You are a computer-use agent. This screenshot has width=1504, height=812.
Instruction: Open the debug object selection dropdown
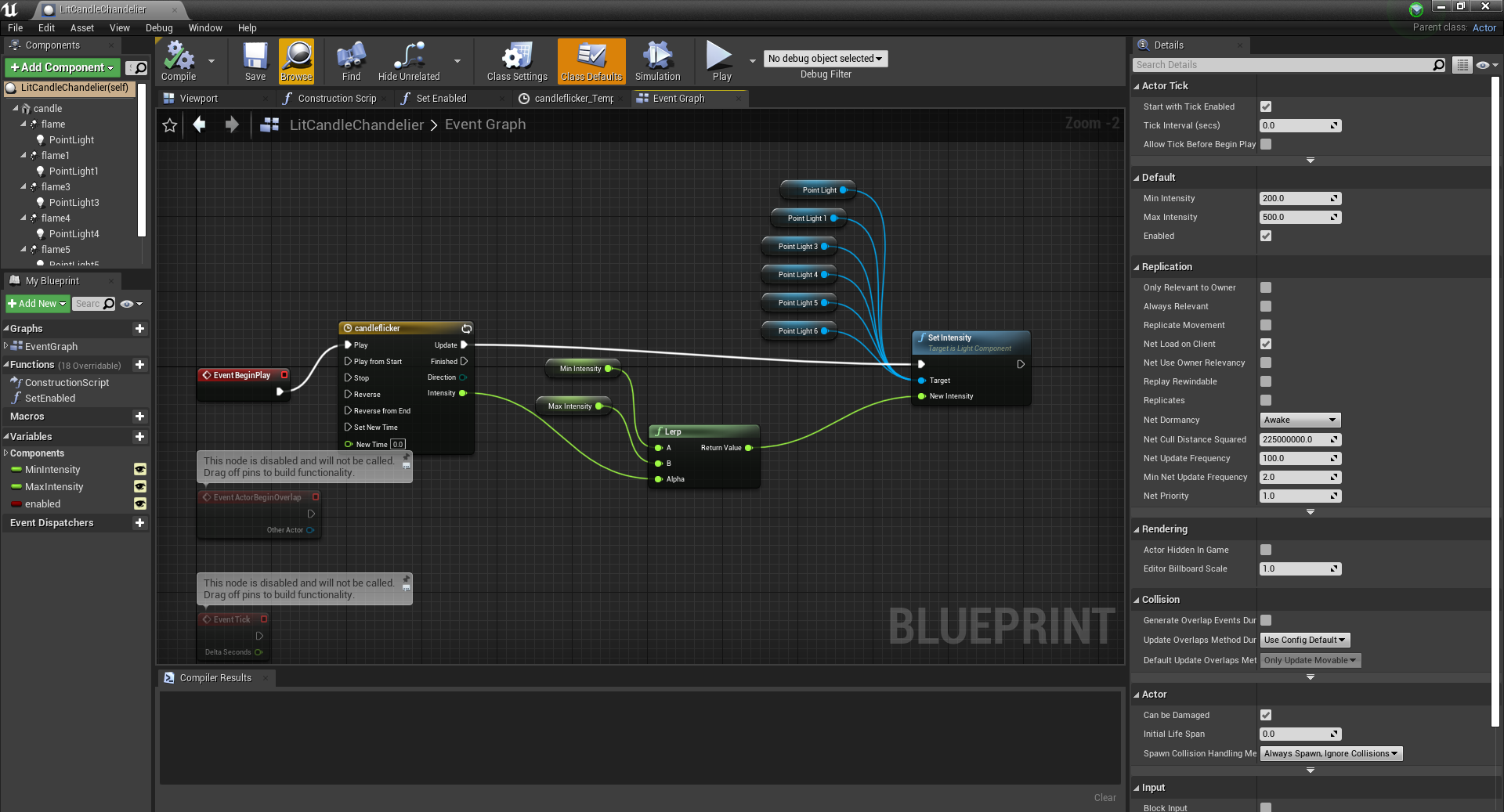[825, 59]
